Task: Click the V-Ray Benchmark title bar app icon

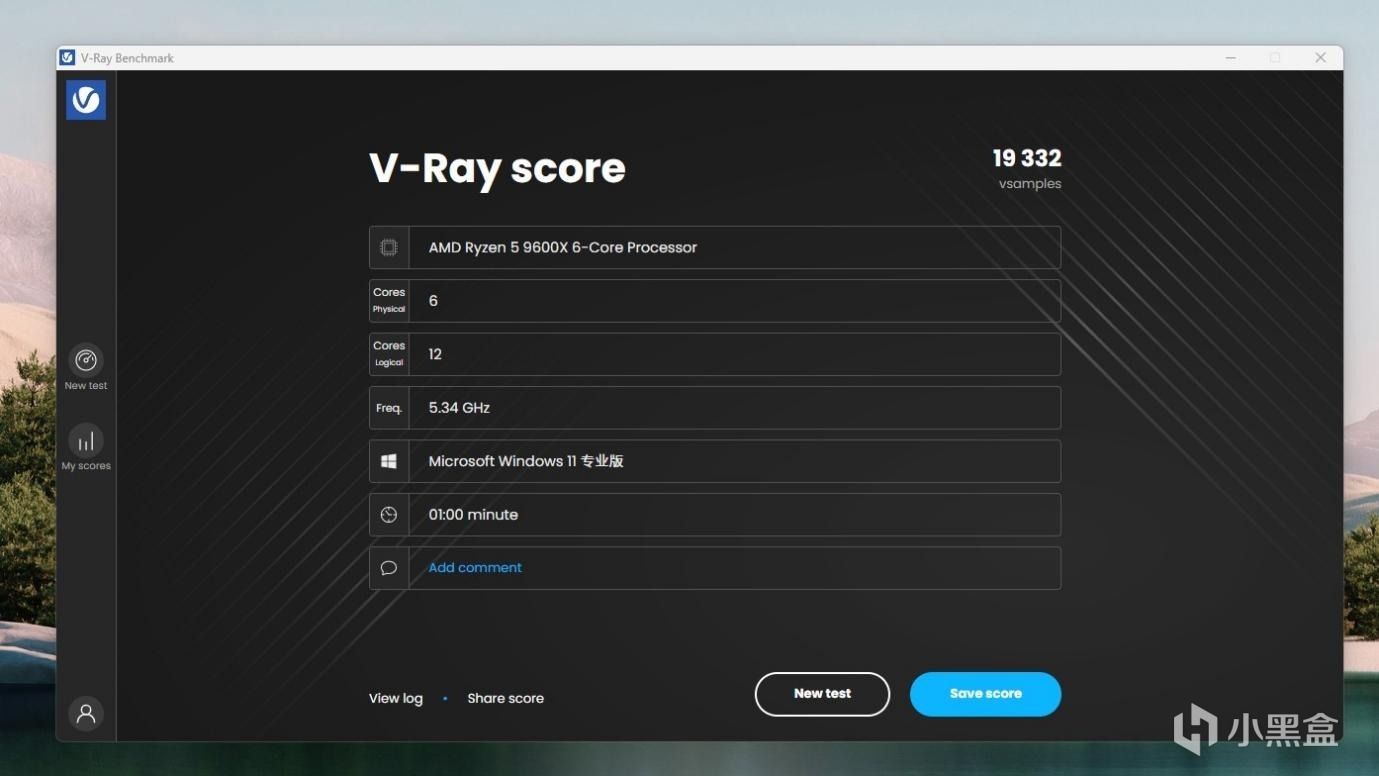Action: click(67, 58)
